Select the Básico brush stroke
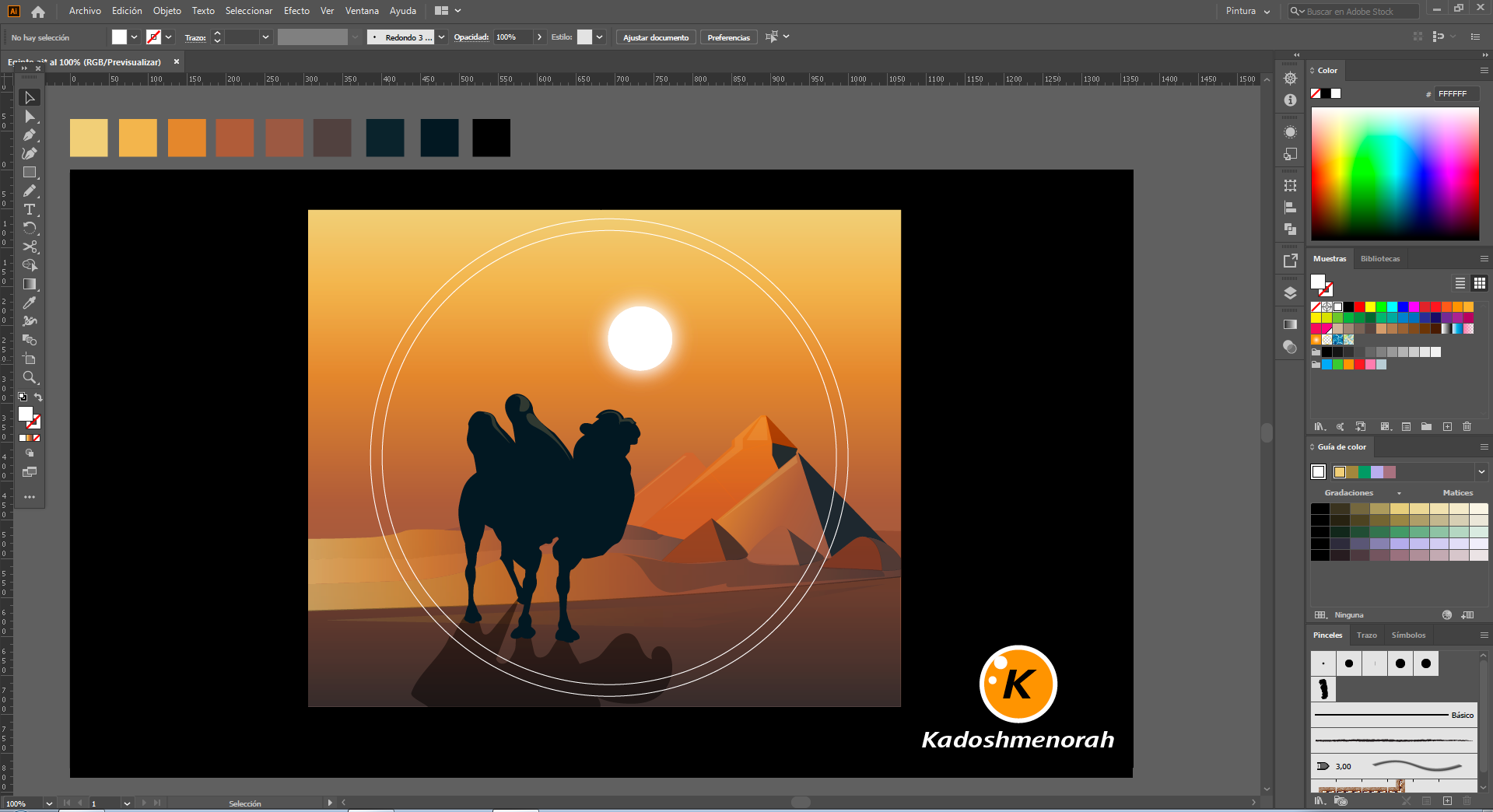 click(x=1393, y=715)
